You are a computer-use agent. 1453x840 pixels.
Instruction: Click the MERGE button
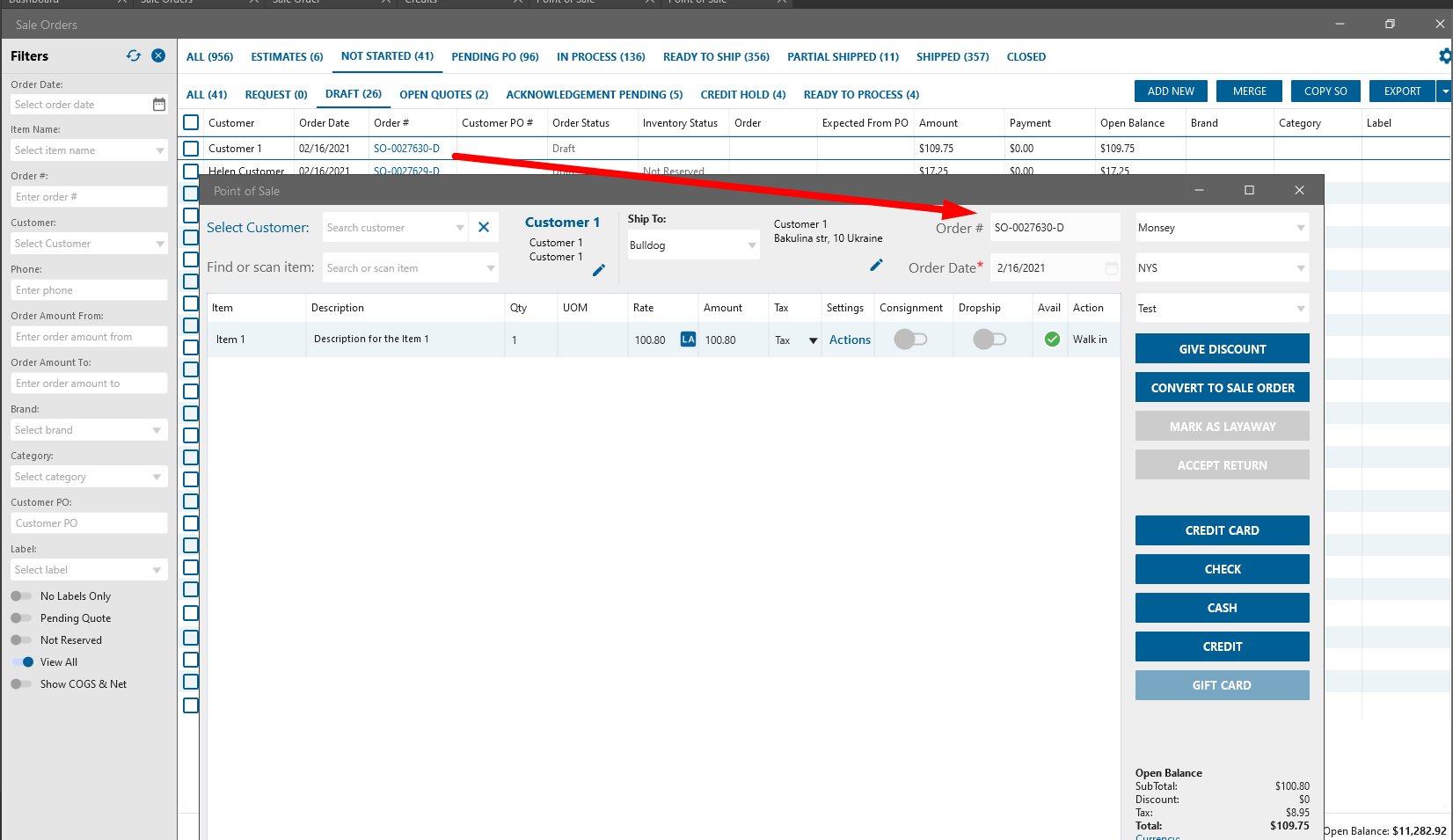1250,91
